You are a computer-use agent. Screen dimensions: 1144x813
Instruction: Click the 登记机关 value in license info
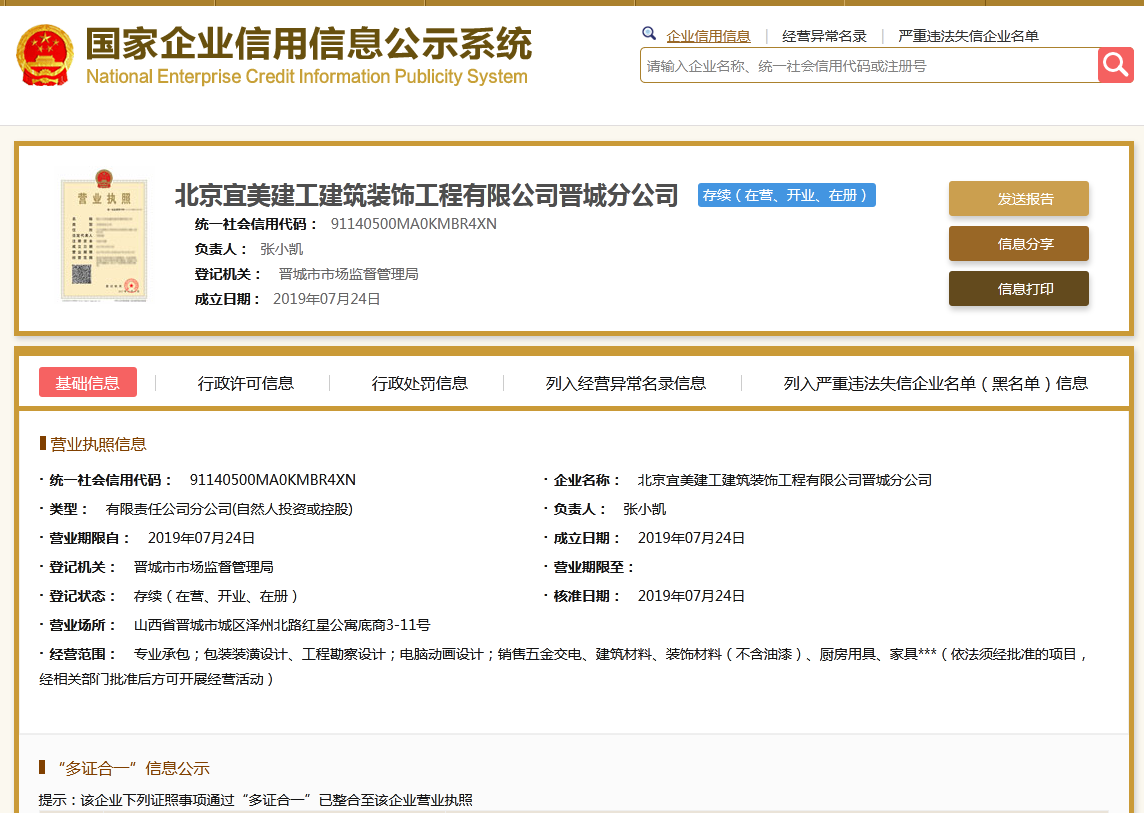pos(204,566)
